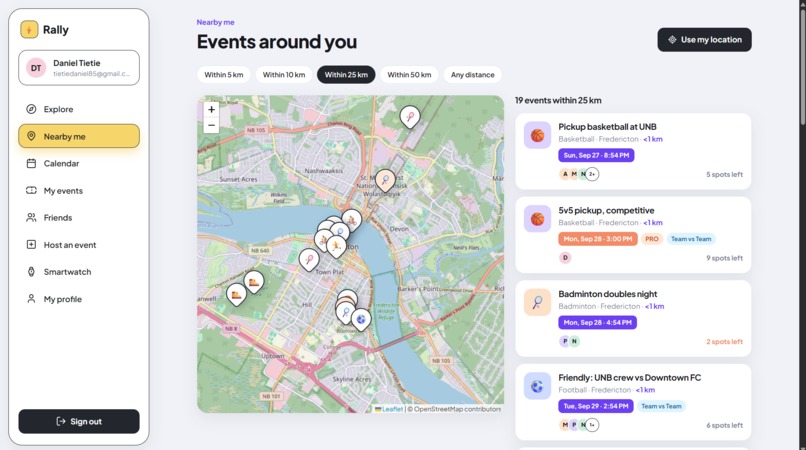Image resolution: width=806 pixels, height=450 pixels.
Task: Click the My events ticket icon
Action: click(x=31, y=190)
